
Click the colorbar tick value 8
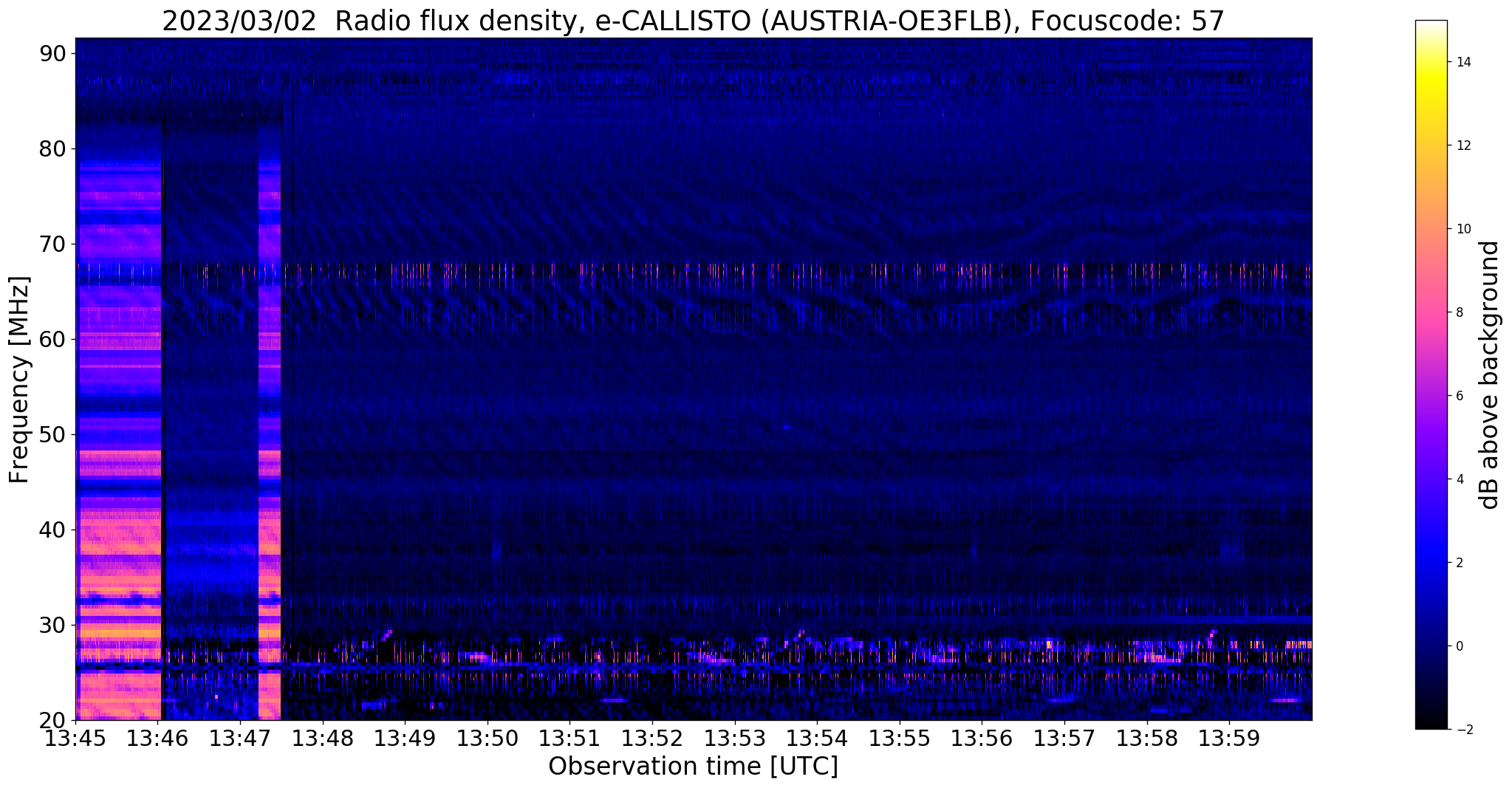[x=1459, y=312]
